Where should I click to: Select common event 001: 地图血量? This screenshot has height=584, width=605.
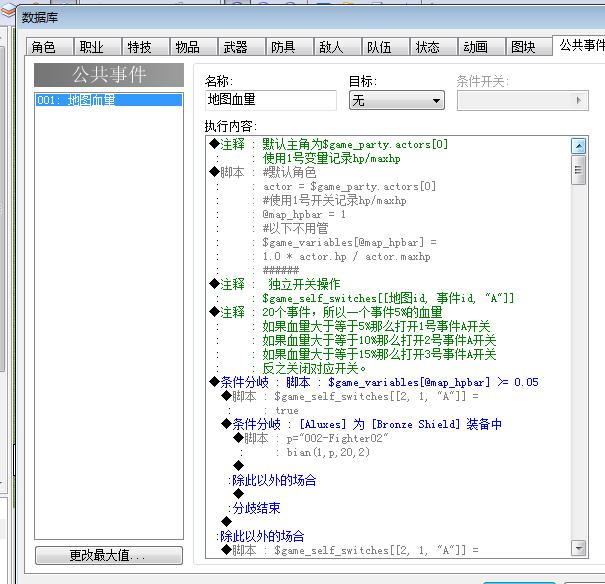pyautogui.click(x=108, y=100)
